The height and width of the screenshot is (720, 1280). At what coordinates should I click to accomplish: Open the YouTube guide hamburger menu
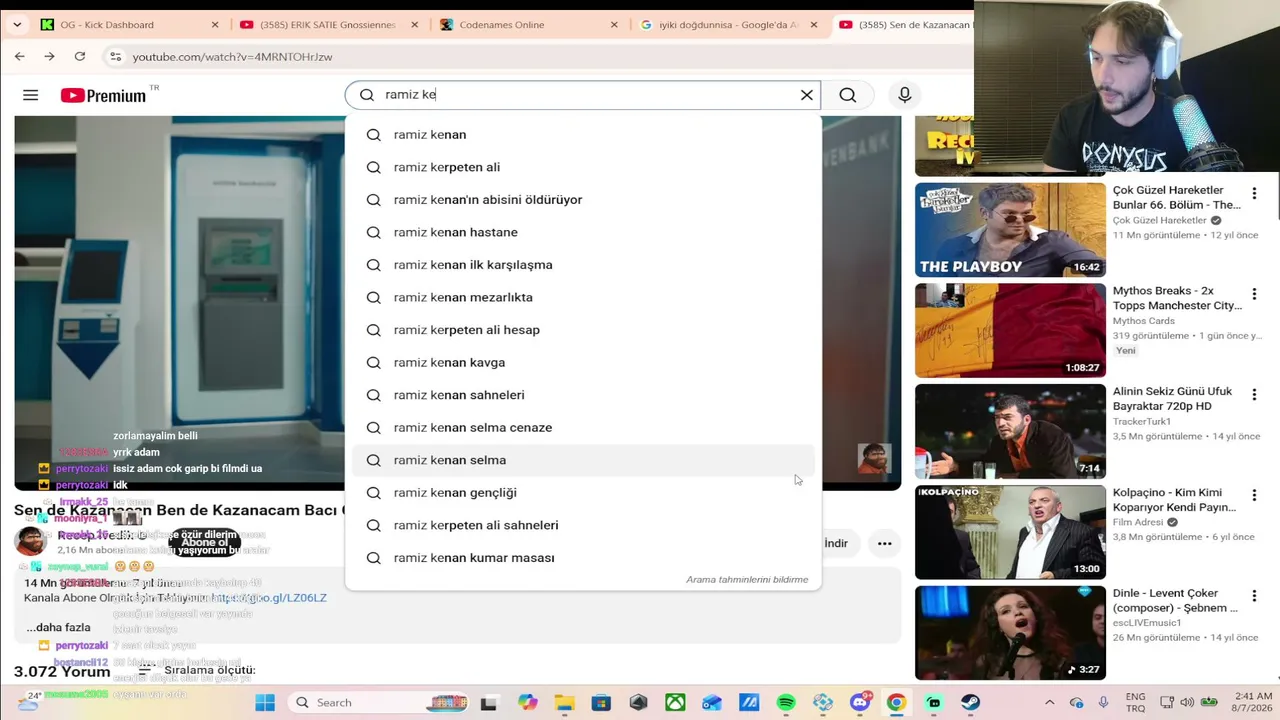pos(30,95)
